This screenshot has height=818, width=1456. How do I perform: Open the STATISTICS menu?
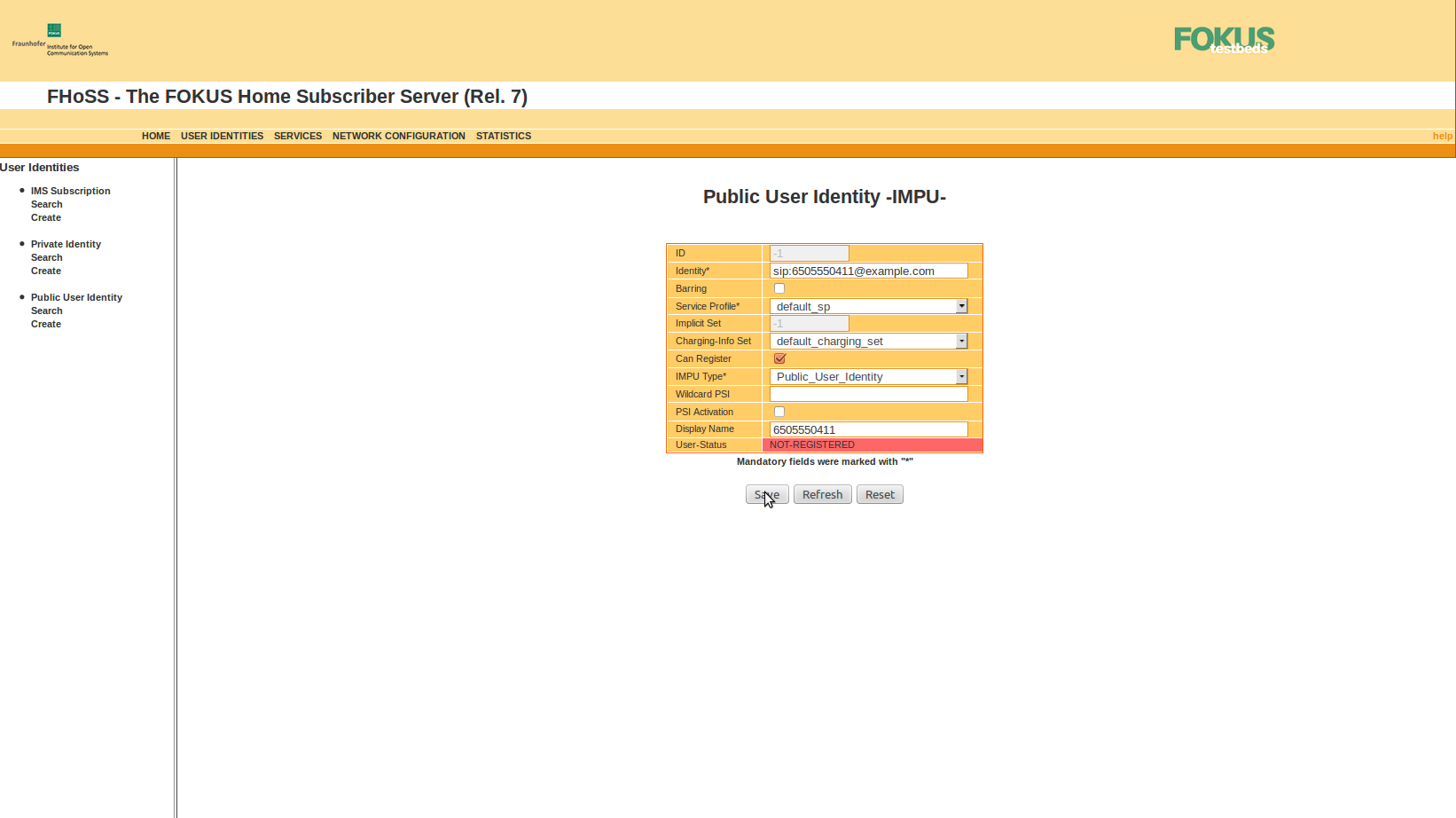point(504,136)
